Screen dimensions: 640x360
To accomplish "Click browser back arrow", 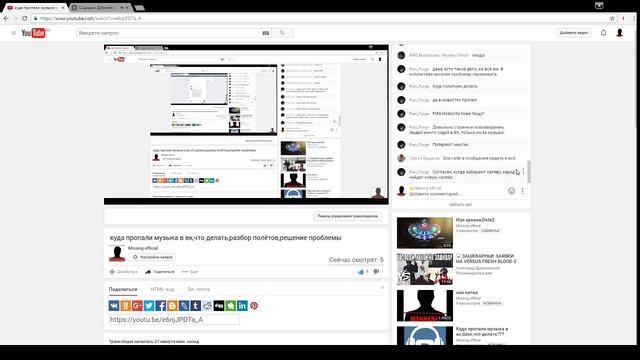I will pyautogui.click(x=6, y=18).
